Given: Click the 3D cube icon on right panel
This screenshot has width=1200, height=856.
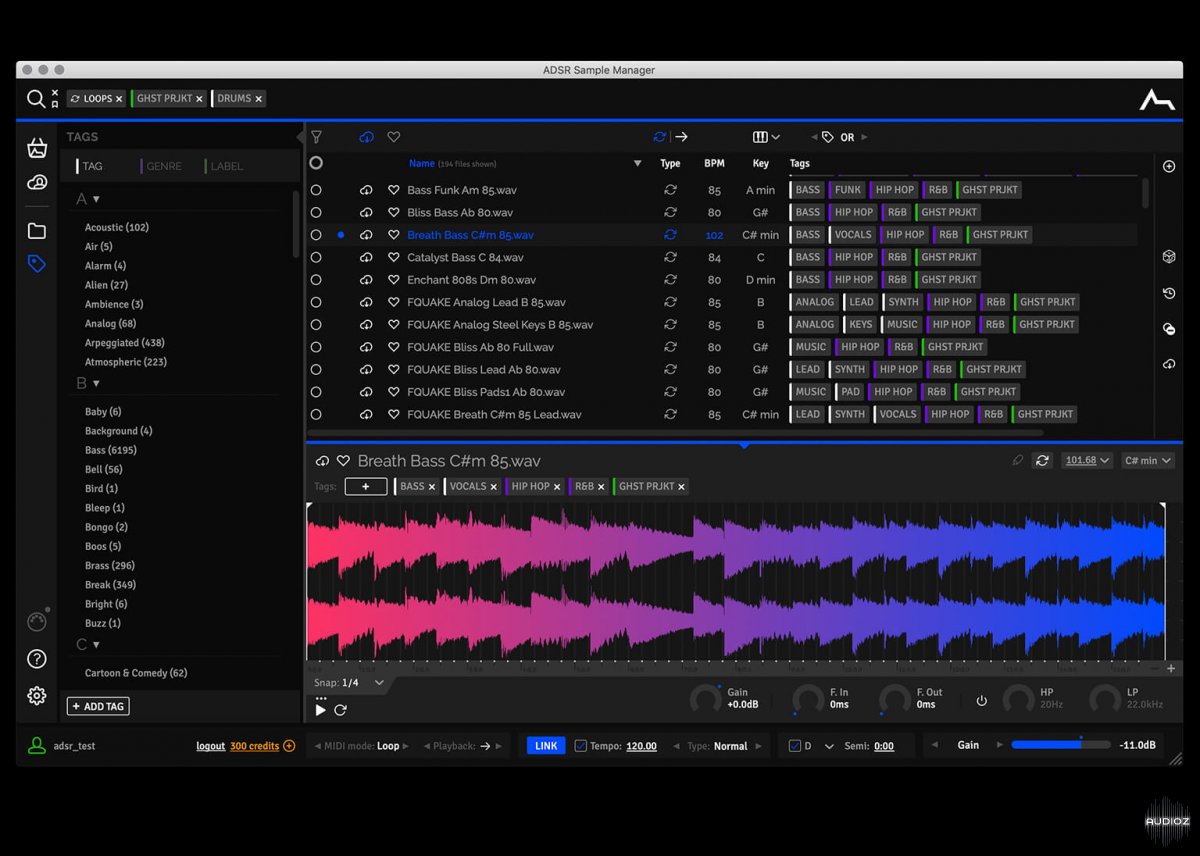Looking at the screenshot, I should 1169,257.
